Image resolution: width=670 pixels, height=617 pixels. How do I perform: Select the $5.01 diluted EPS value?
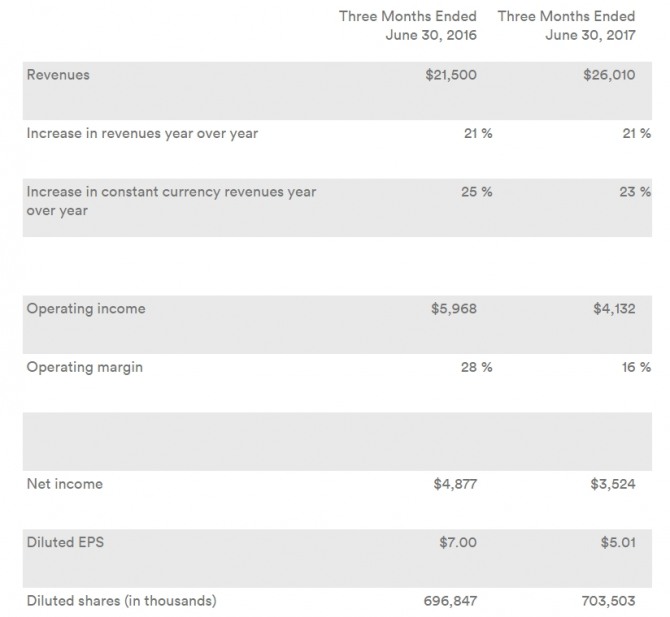615,542
